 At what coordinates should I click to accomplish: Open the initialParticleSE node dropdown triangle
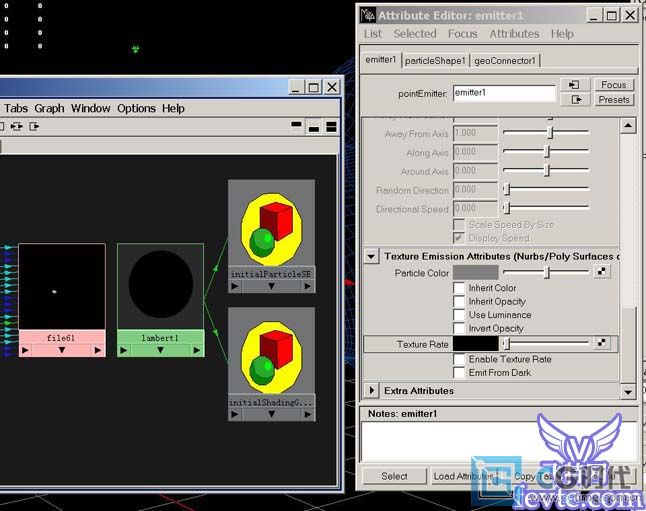(271, 286)
